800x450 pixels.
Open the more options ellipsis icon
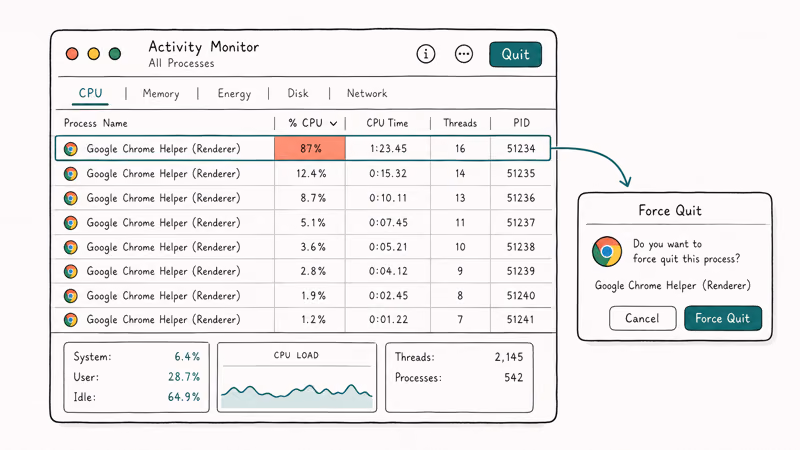point(463,54)
